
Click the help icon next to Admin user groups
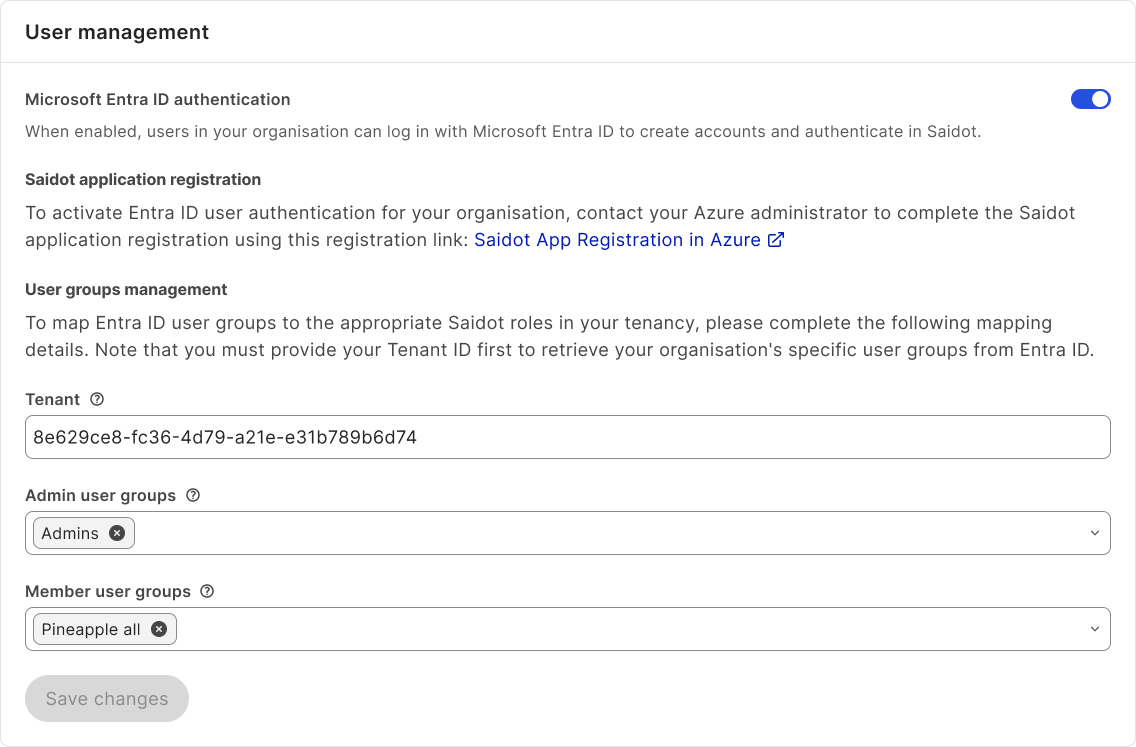(x=193, y=495)
